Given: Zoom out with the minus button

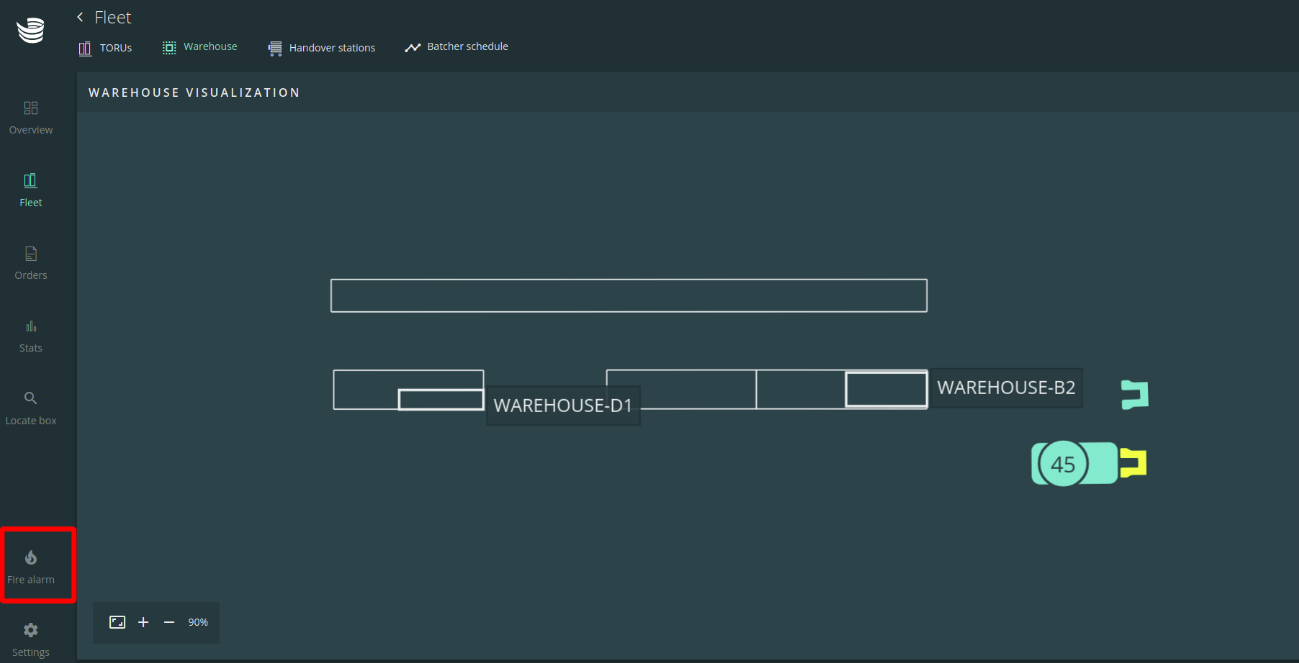Looking at the screenshot, I should point(169,622).
